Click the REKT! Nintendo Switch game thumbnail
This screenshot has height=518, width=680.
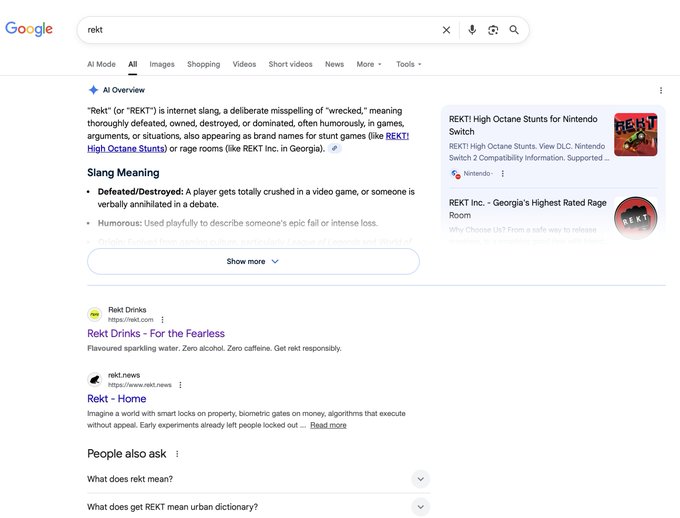click(x=635, y=134)
